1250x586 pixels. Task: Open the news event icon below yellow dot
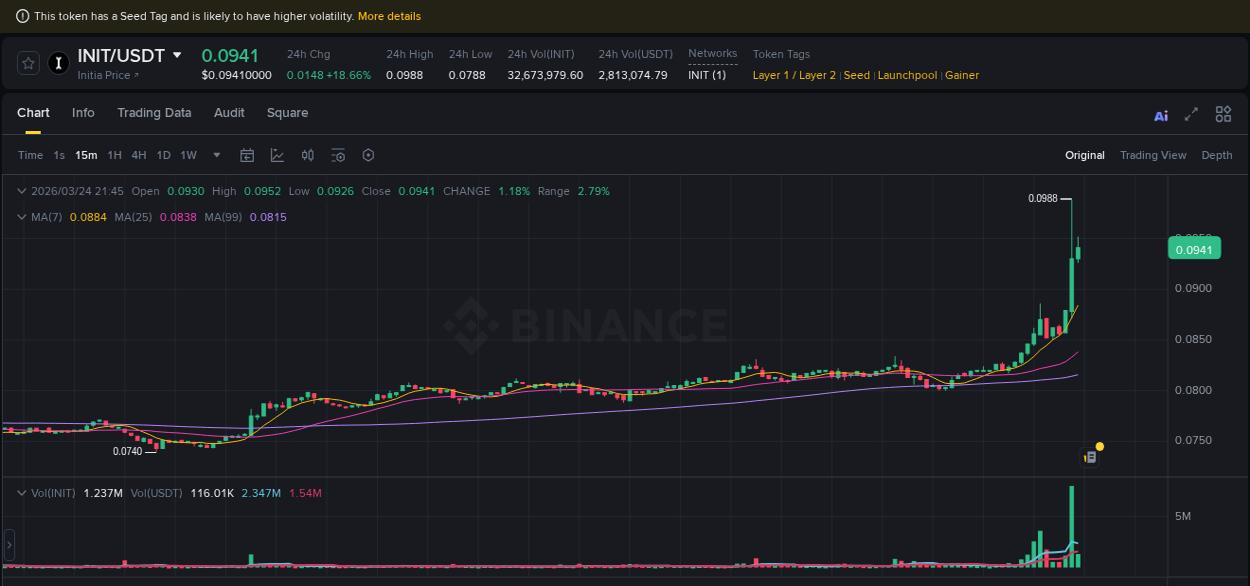click(x=1091, y=457)
